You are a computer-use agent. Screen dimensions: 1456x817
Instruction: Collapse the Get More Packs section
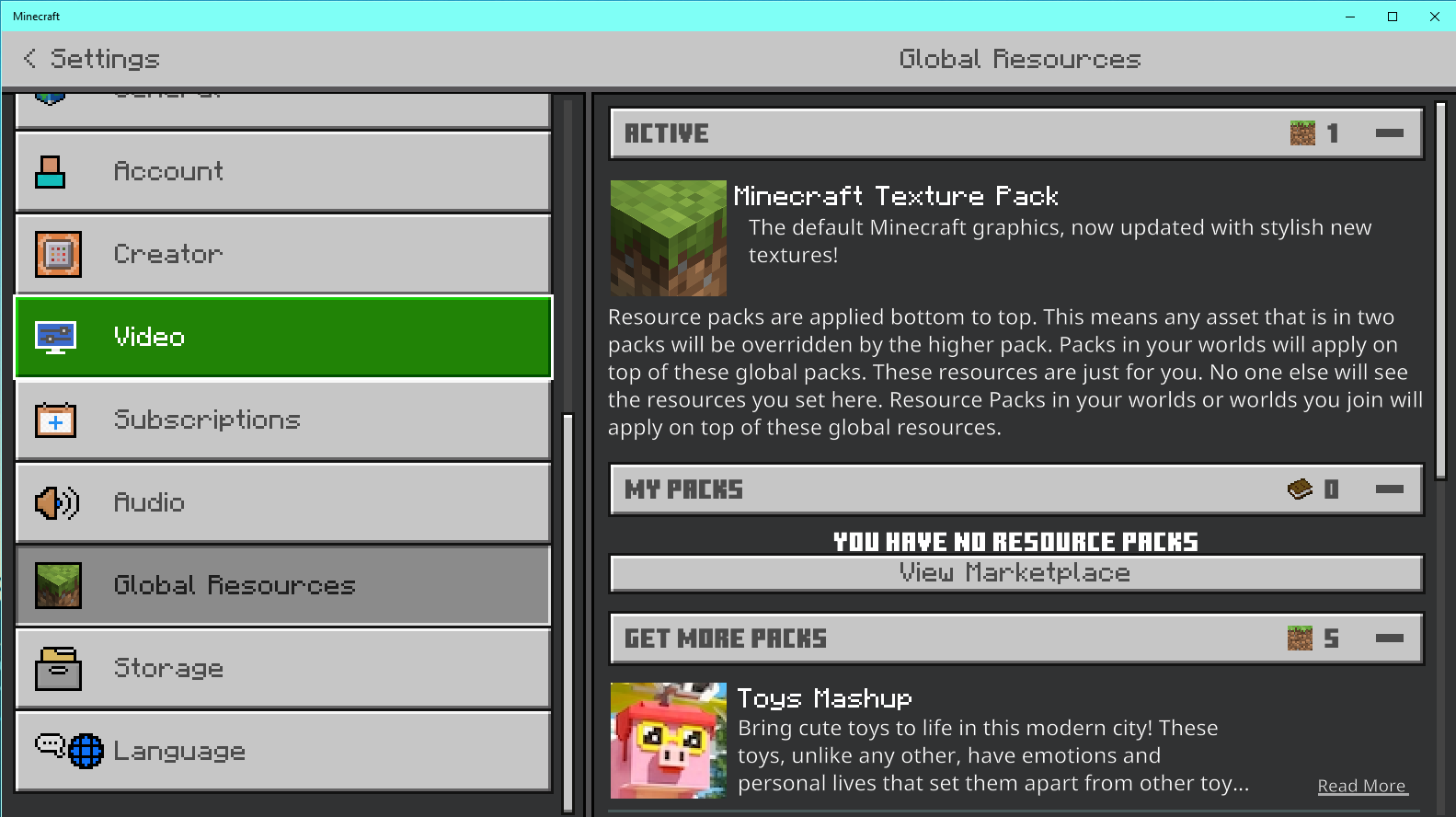tap(1389, 639)
